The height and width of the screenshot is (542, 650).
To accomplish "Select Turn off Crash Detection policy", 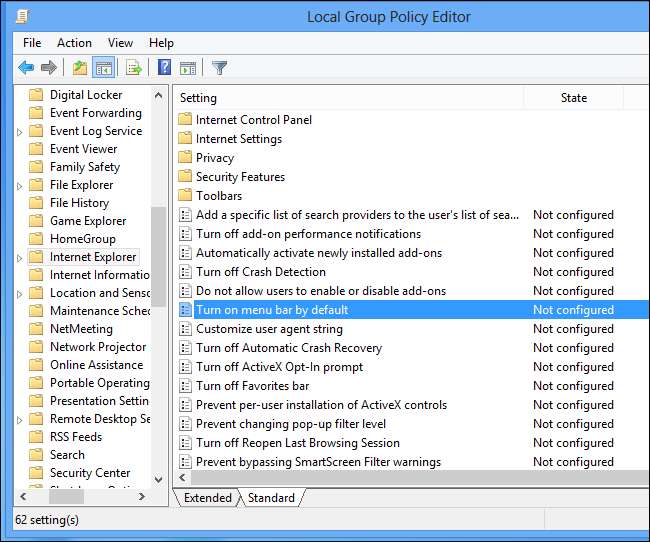I will click(x=260, y=272).
